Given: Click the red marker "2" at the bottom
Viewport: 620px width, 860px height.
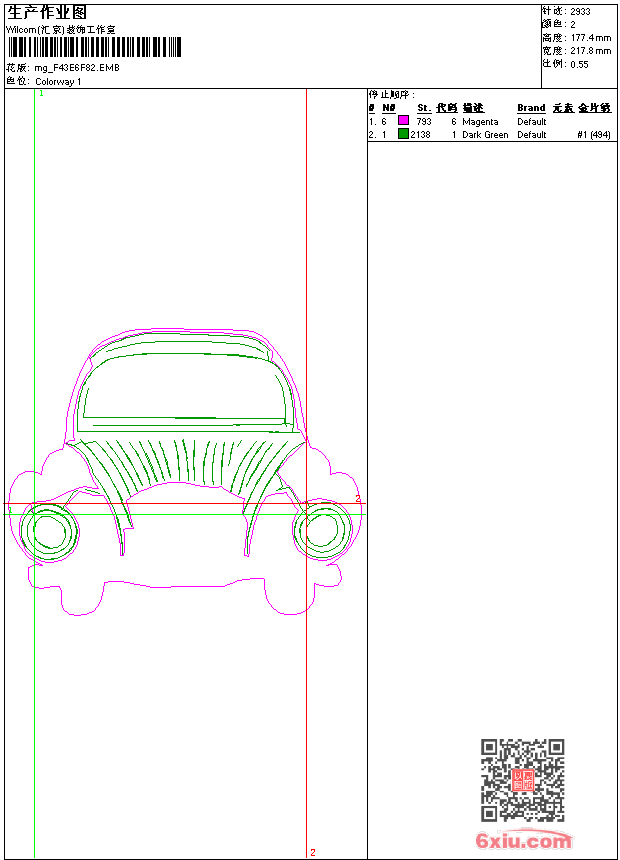Looking at the screenshot, I should [313, 852].
